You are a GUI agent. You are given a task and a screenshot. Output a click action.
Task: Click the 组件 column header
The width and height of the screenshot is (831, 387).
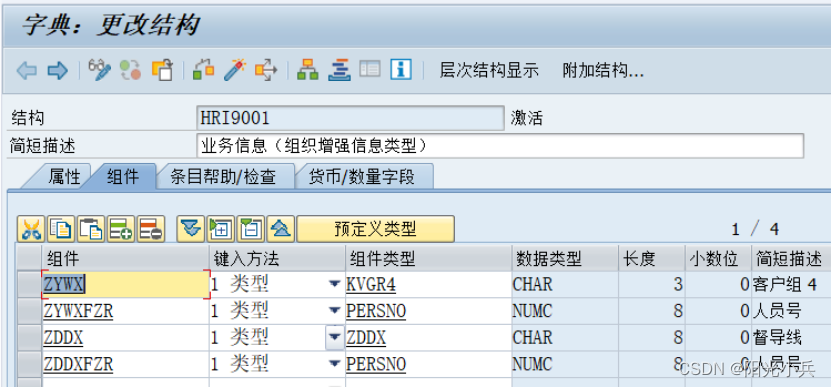126,258
